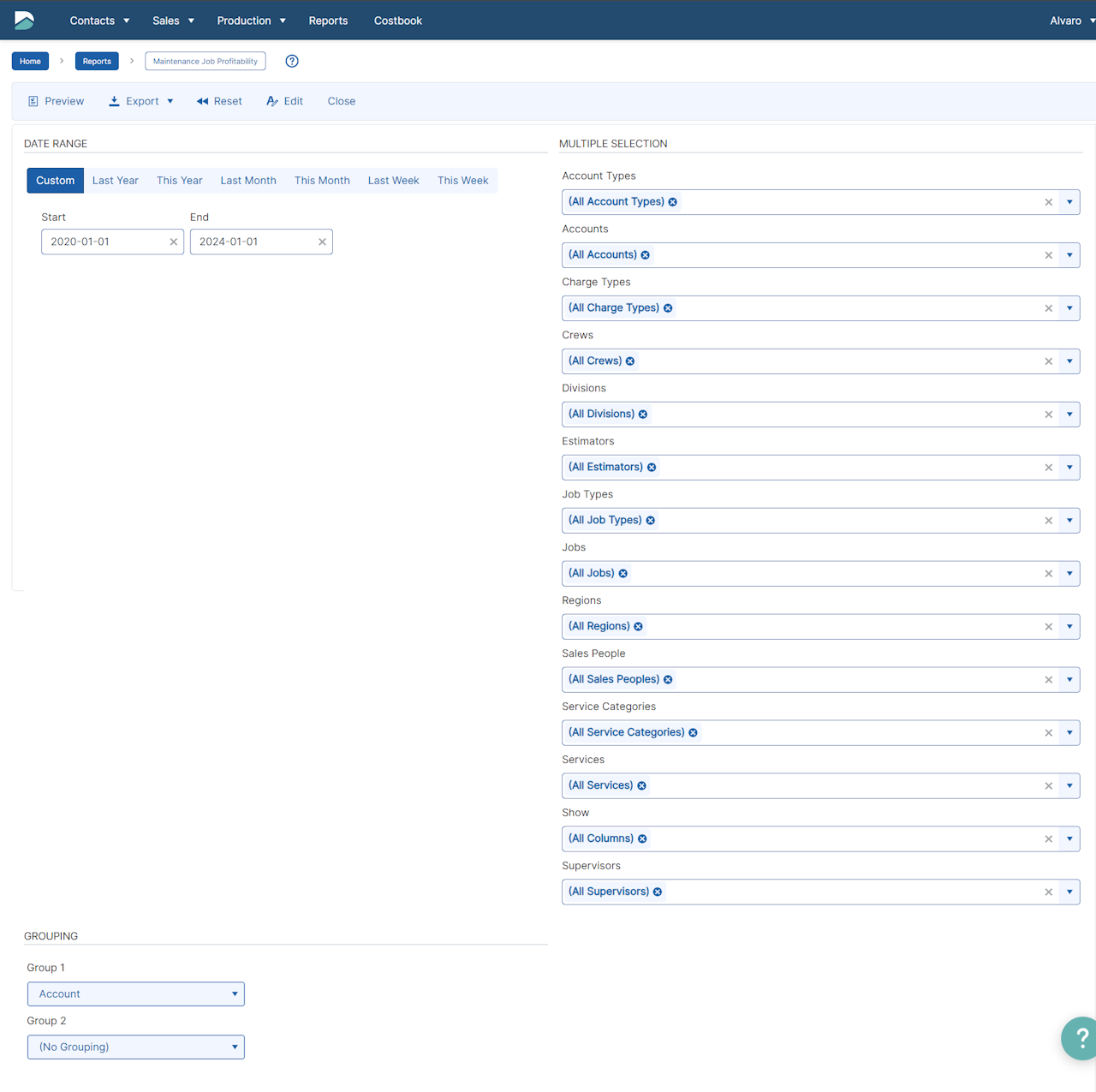This screenshot has width=1096, height=1092.
Task: Remove the (All Account Types) tag
Action: click(673, 202)
